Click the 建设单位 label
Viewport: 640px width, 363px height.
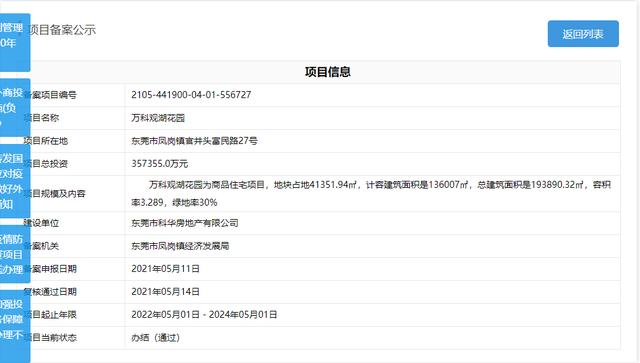point(41,223)
